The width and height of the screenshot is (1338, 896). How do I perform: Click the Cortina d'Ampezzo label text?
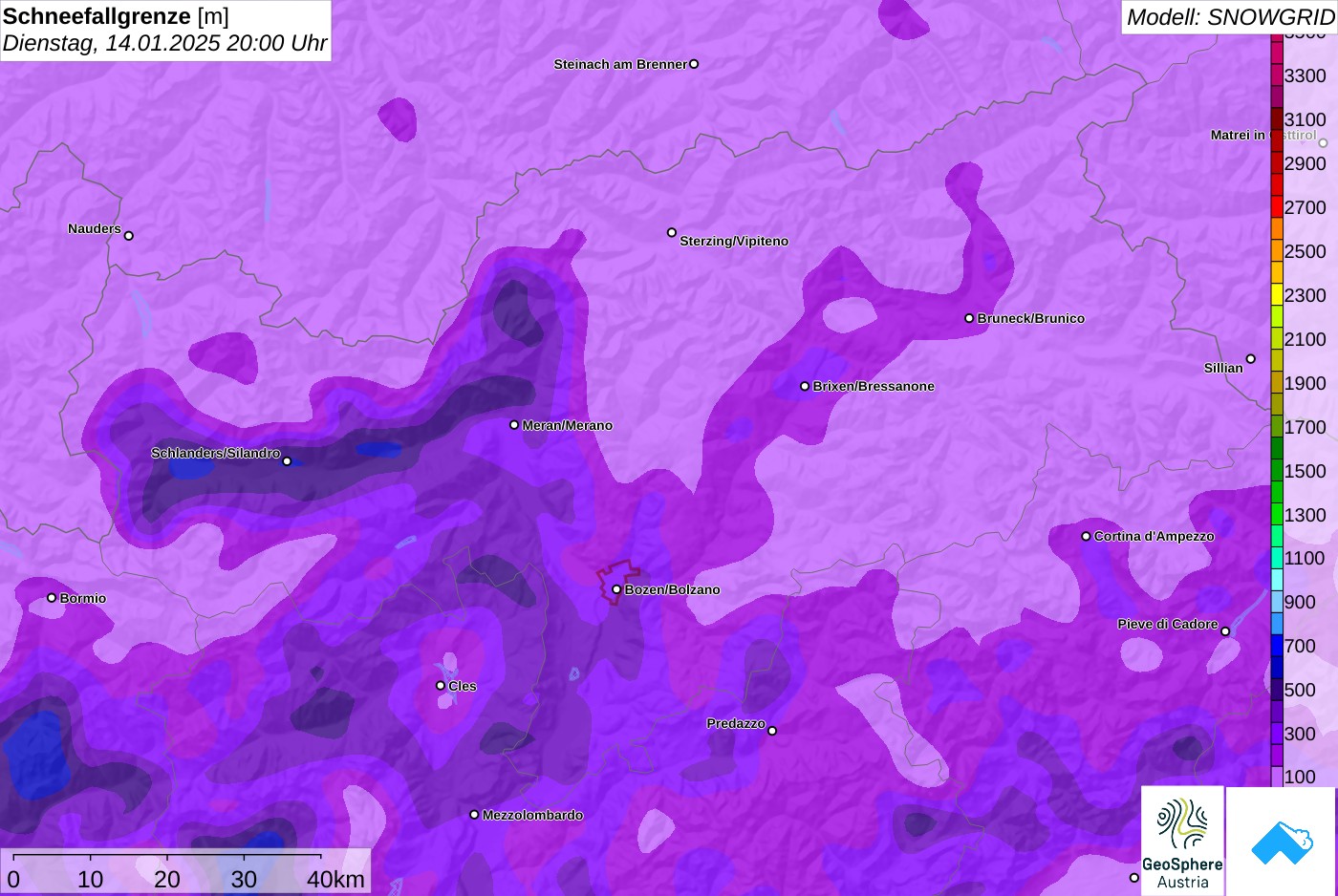[1155, 537]
